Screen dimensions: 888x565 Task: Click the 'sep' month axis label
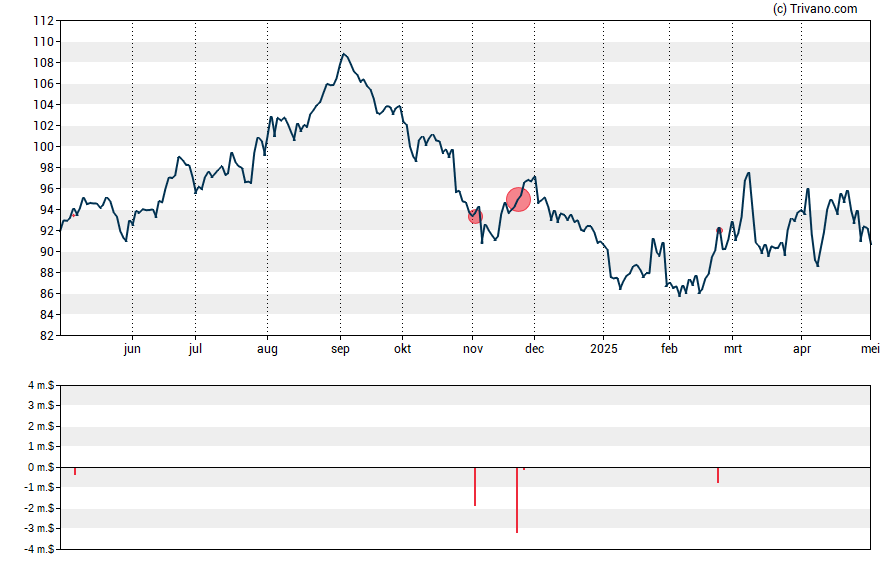point(340,349)
